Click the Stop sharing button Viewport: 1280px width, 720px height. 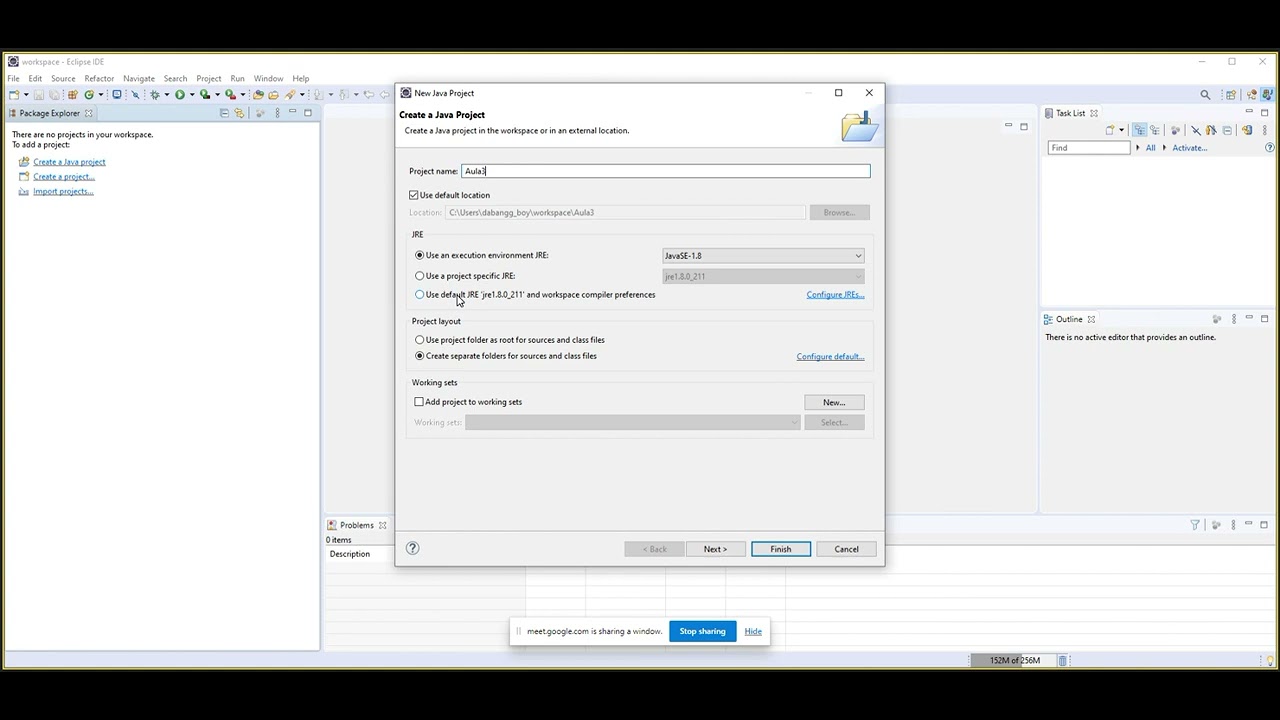[702, 631]
